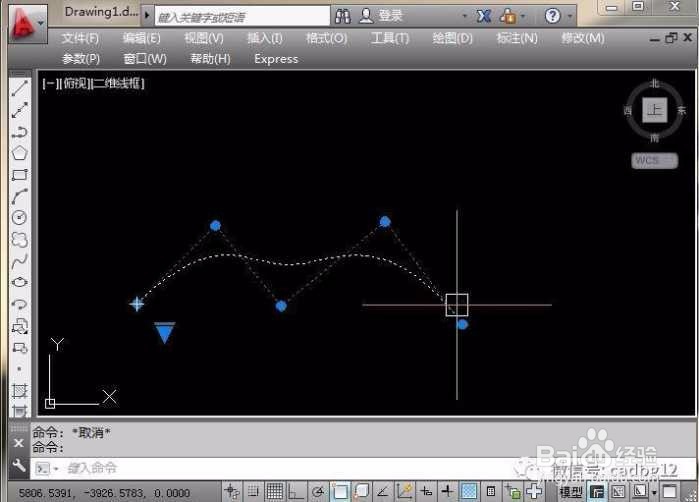Open the Help question mark icon
This screenshot has height=502, width=699.
point(553,16)
